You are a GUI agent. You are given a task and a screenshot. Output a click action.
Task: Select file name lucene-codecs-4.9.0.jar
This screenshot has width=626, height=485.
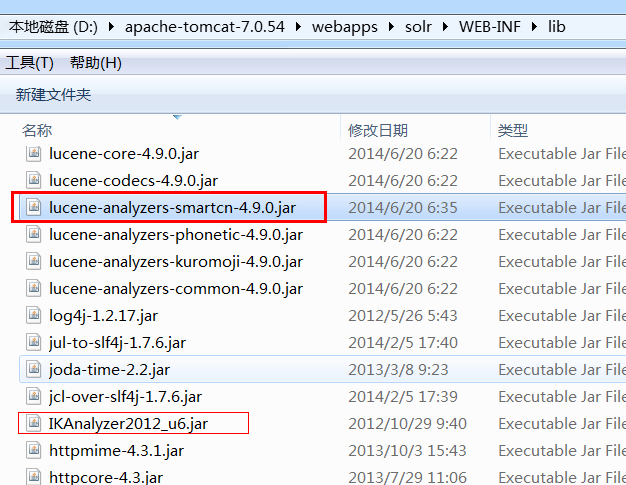pos(133,181)
